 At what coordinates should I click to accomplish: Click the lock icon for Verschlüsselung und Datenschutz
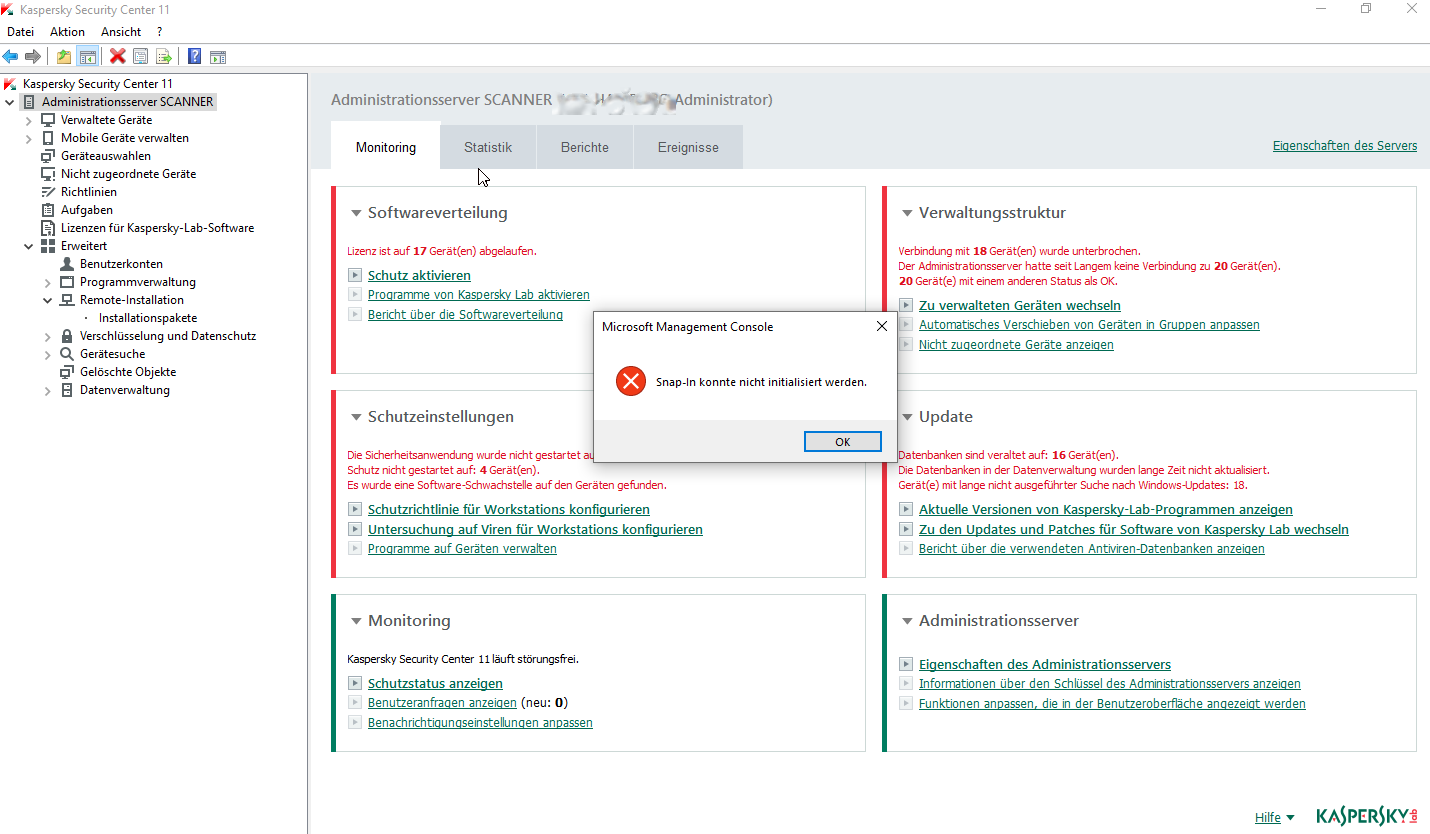point(67,336)
